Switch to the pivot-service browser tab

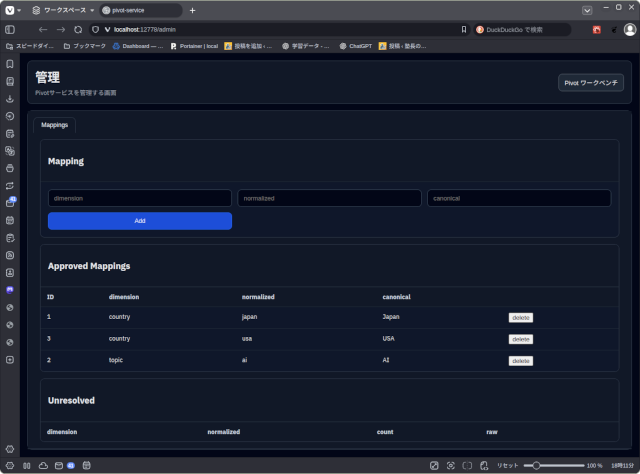pyautogui.click(x=140, y=10)
